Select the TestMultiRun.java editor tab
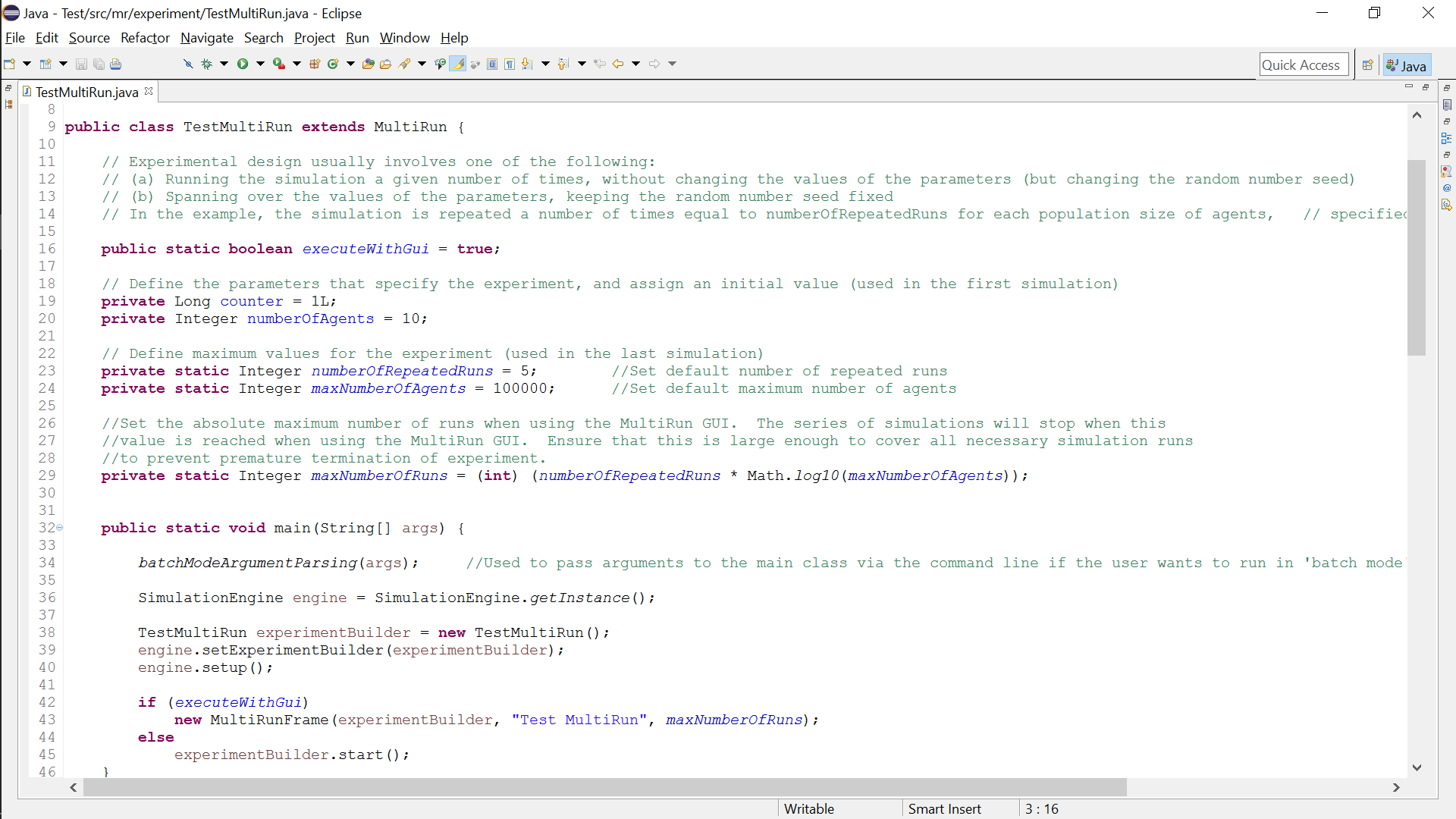Viewport: 1456px width, 819px height. (x=86, y=92)
